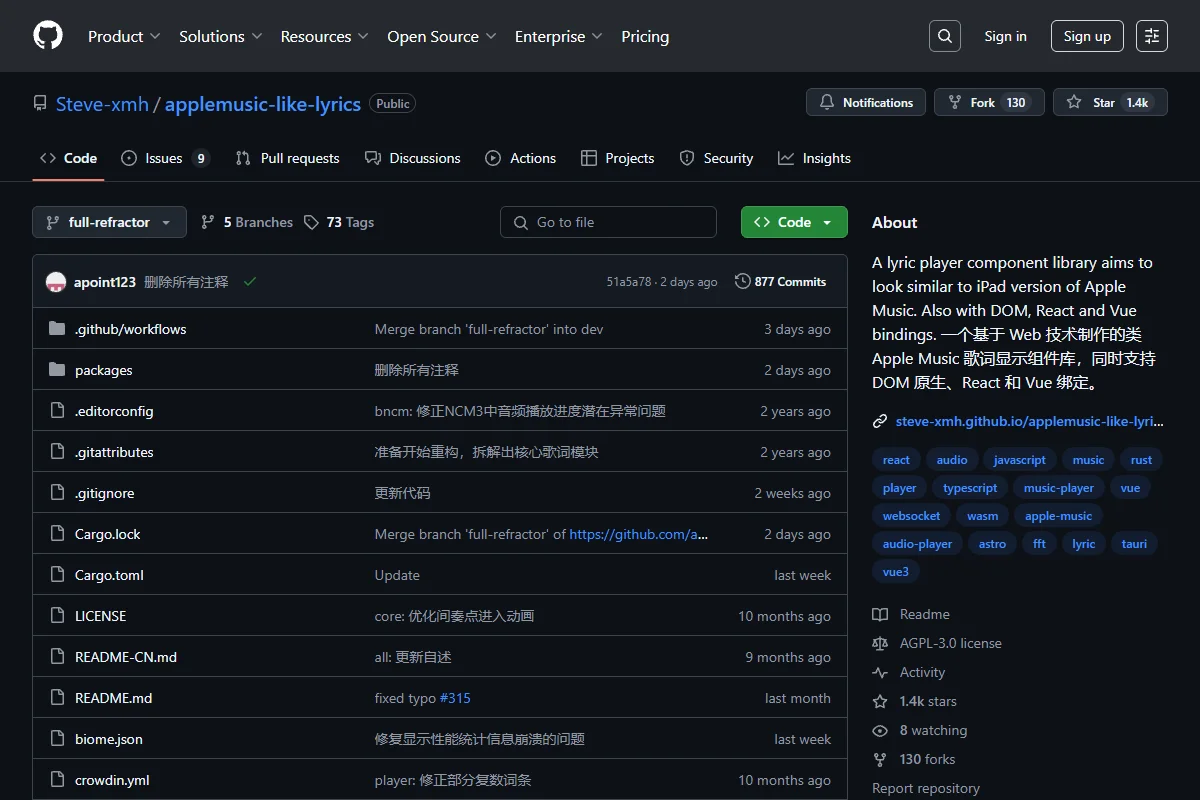Image resolution: width=1200 pixels, height=800 pixels.
Task: Click the GitHub logo icon
Action: click(48, 36)
